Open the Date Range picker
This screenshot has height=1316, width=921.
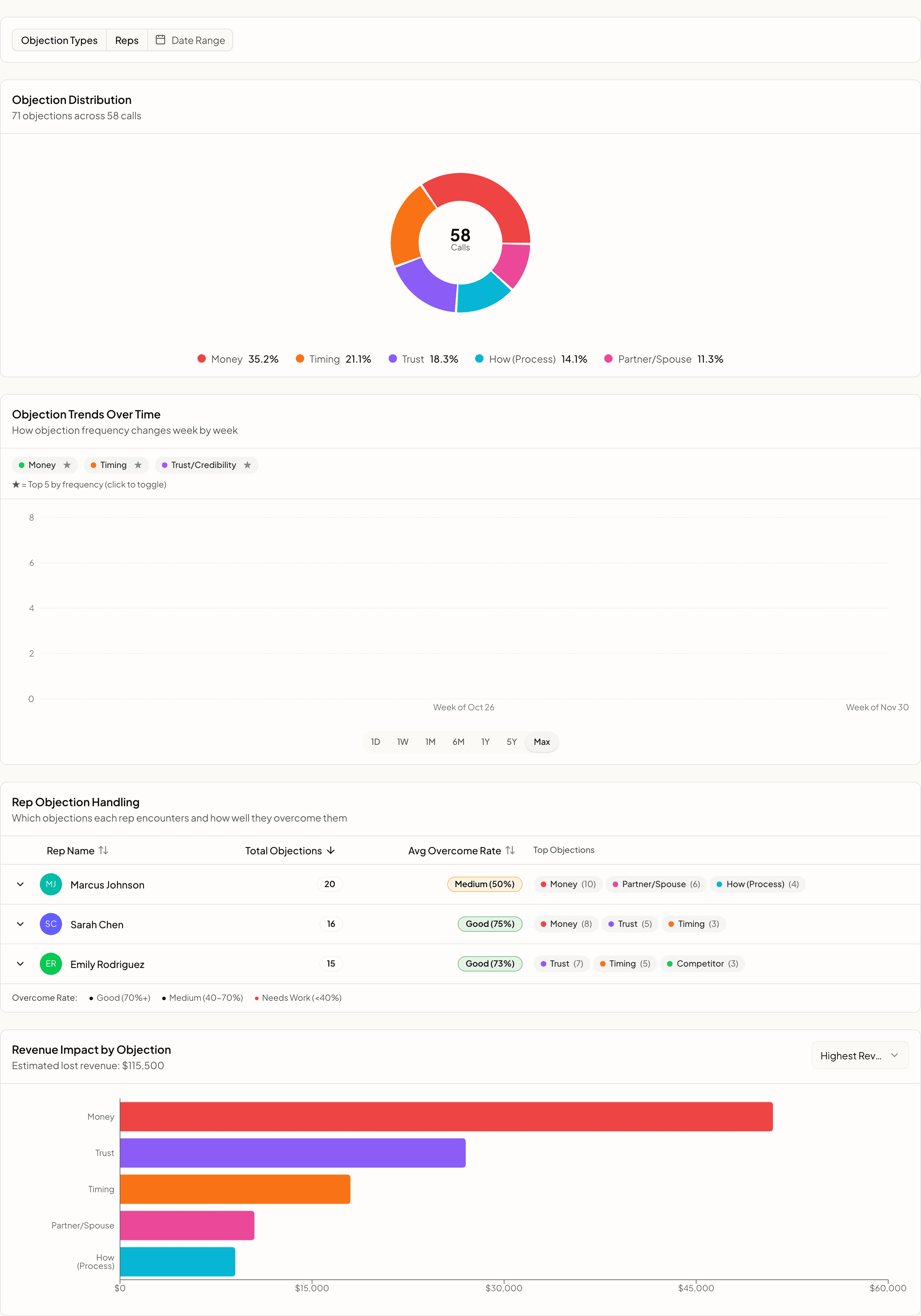coord(190,40)
